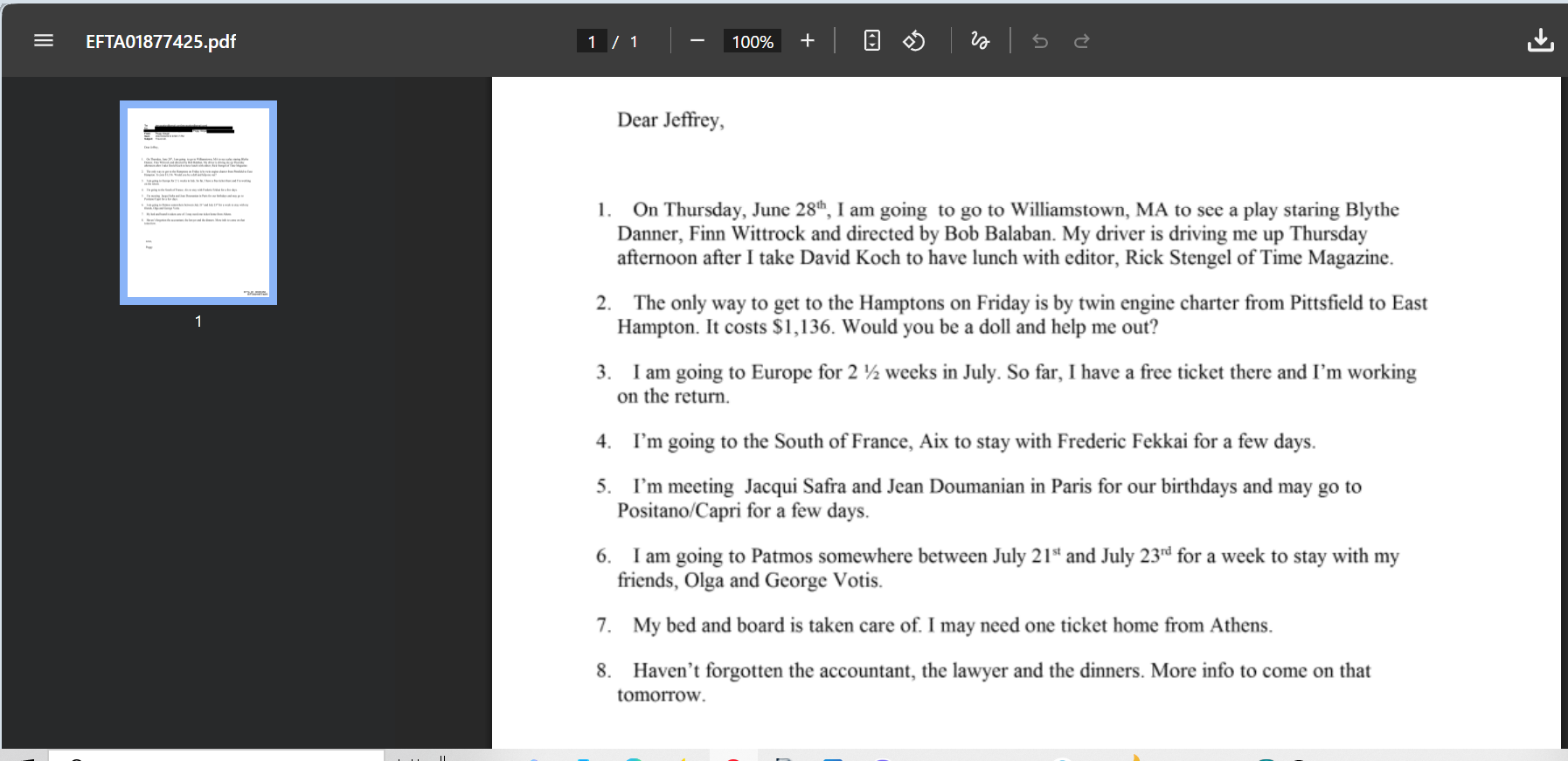Click the word "Patmos" in item 6

pos(781,557)
